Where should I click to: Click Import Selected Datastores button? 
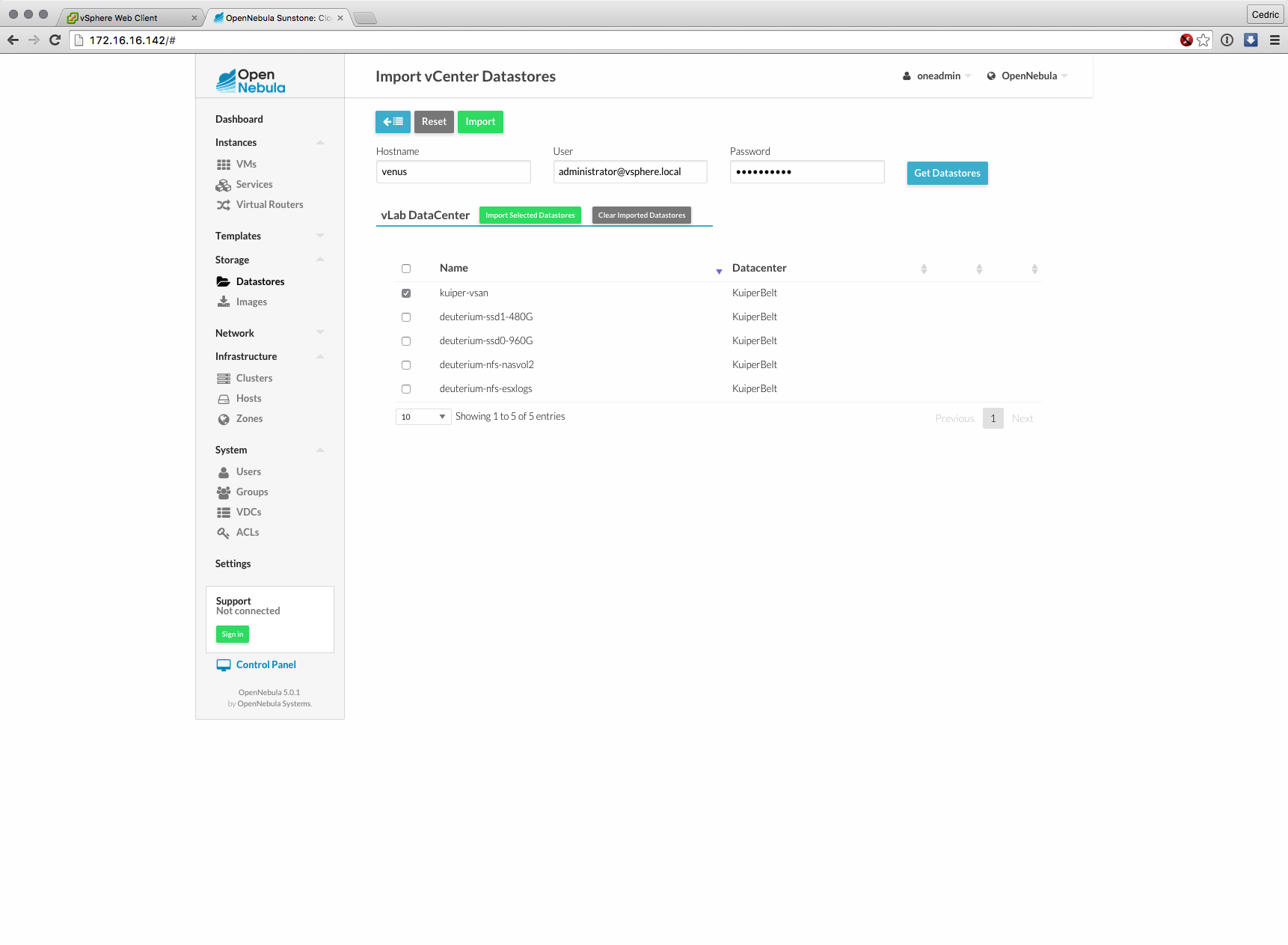click(x=530, y=215)
